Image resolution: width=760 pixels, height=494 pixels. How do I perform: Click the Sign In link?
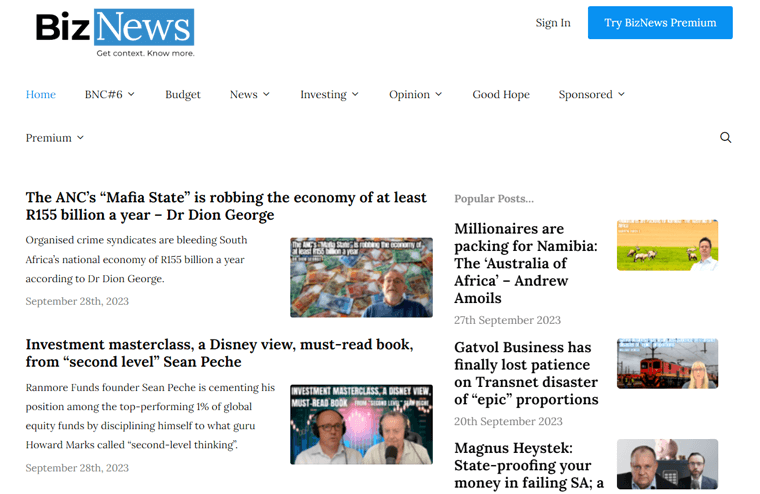(553, 23)
